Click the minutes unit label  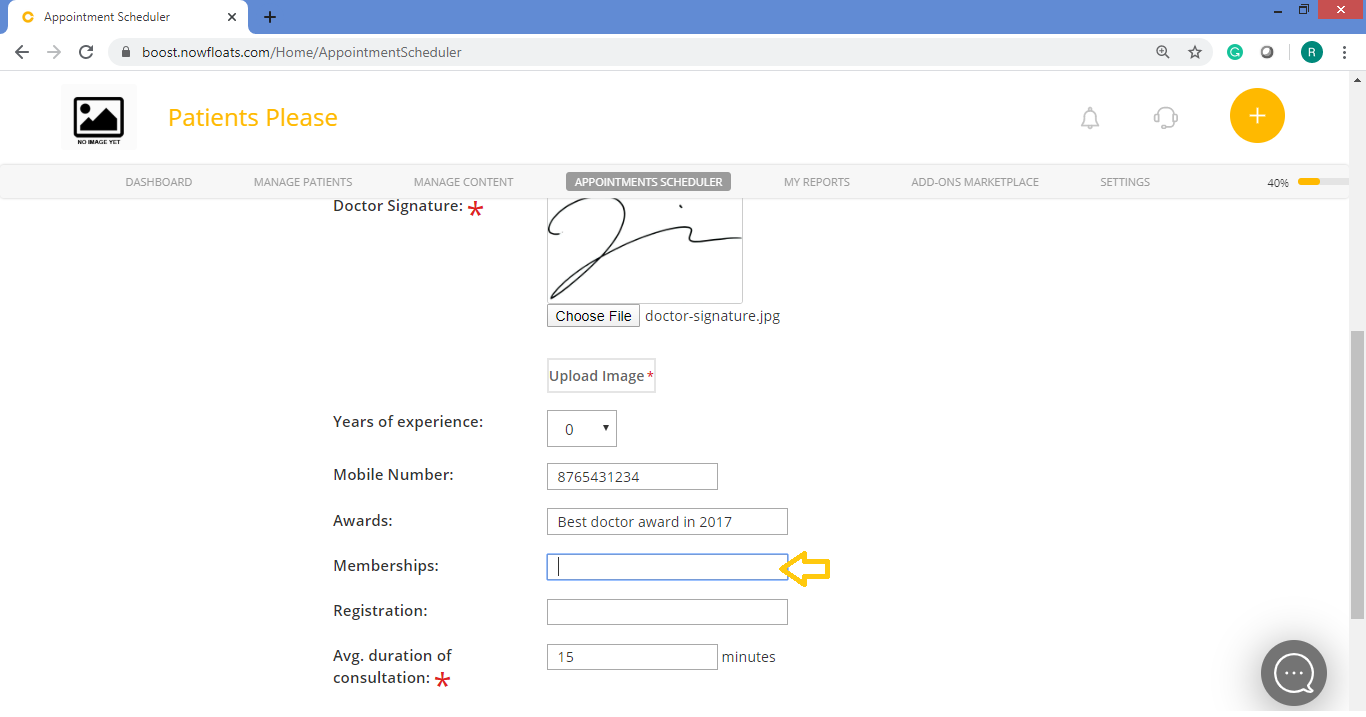748,657
